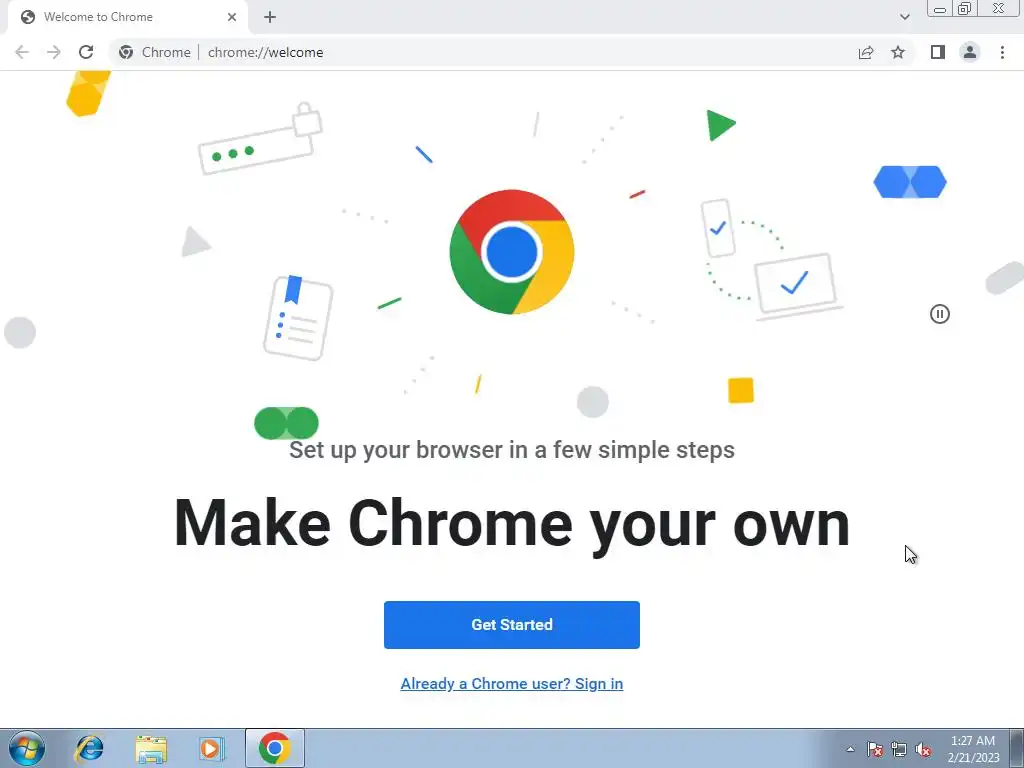Expand the tab search chevron

click(x=904, y=17)
